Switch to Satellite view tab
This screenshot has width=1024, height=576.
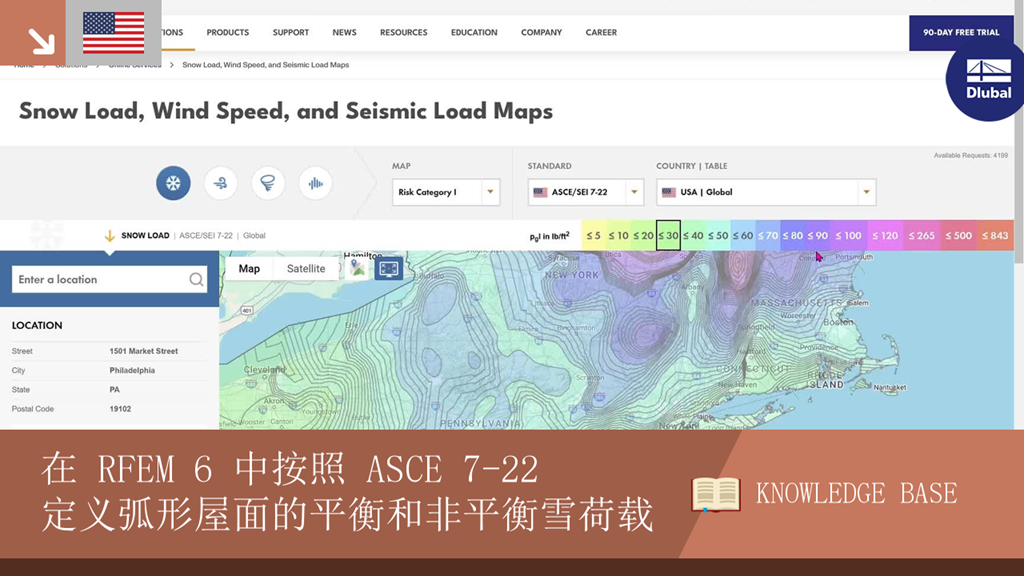coord(306,268)
